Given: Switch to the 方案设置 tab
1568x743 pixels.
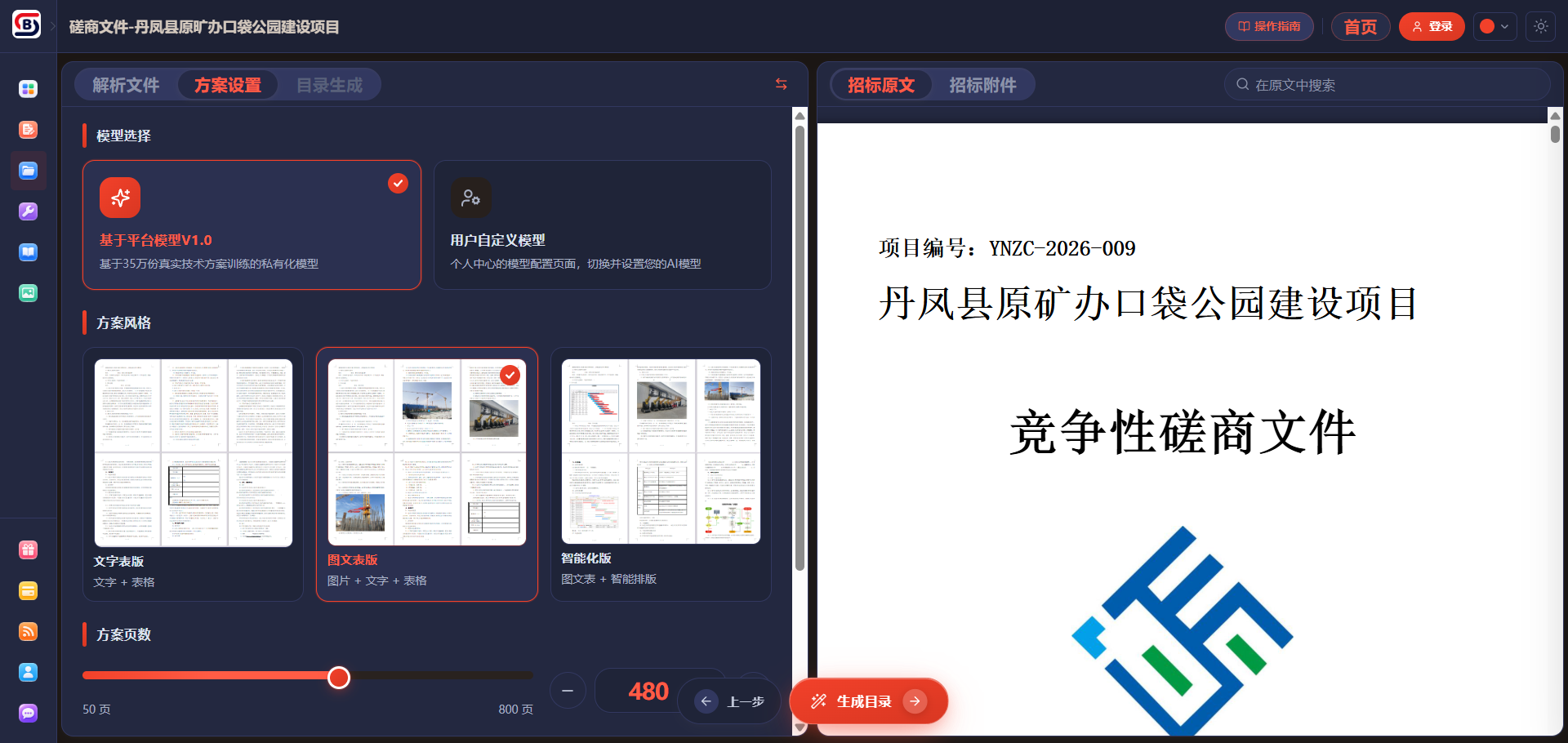Looking at the screenshot, I should 228,85.
